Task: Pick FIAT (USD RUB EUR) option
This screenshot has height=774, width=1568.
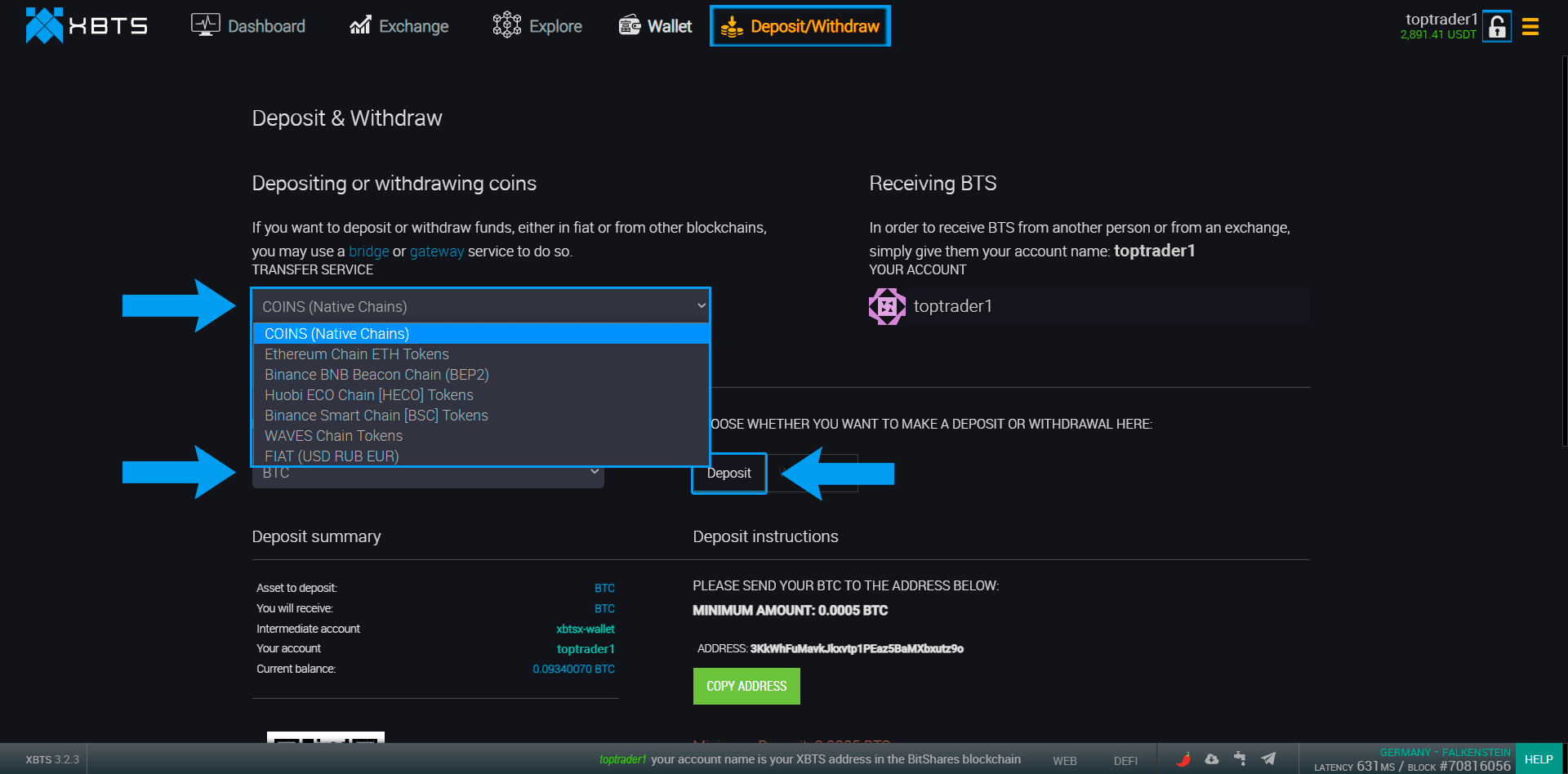Action: [x=332, y=456]
